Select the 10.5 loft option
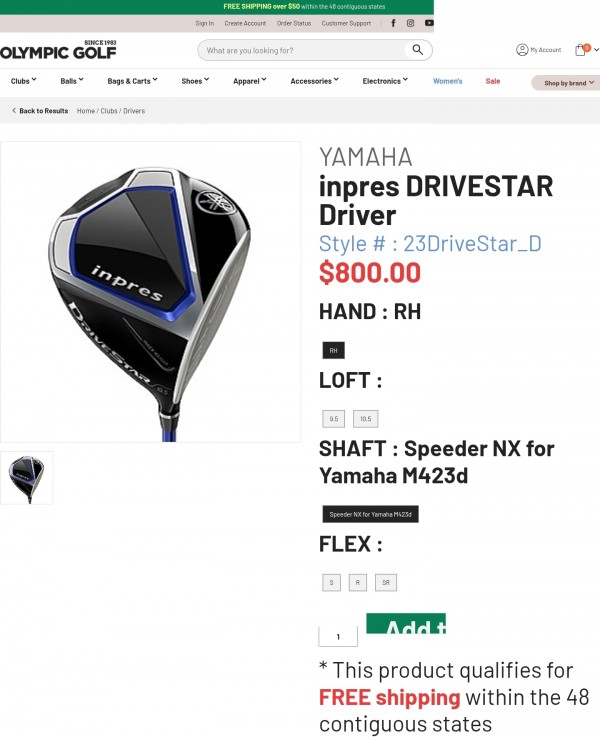This screenshot has width=600, height=737. click(366, 419)
